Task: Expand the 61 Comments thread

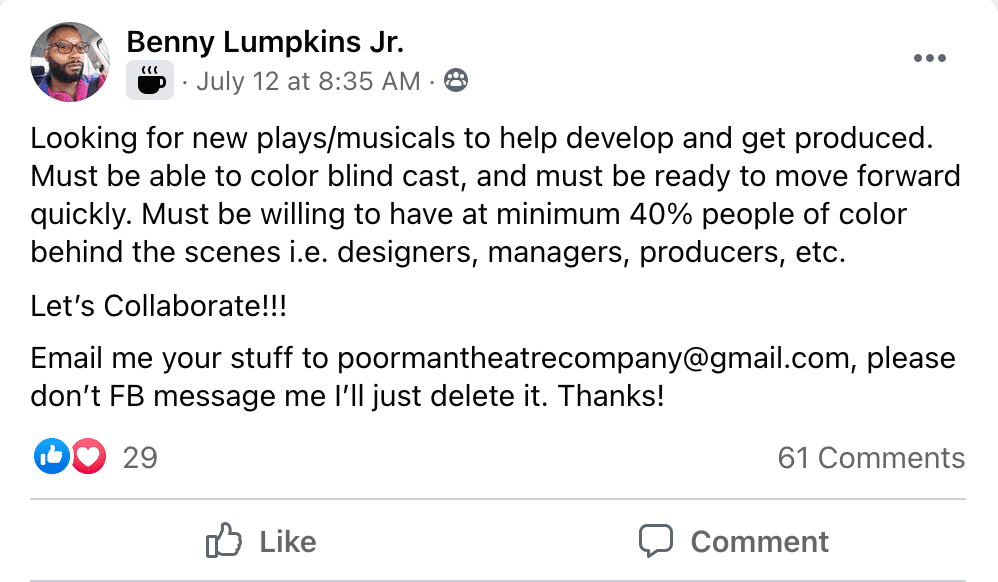Action: [x=871, y=458]
